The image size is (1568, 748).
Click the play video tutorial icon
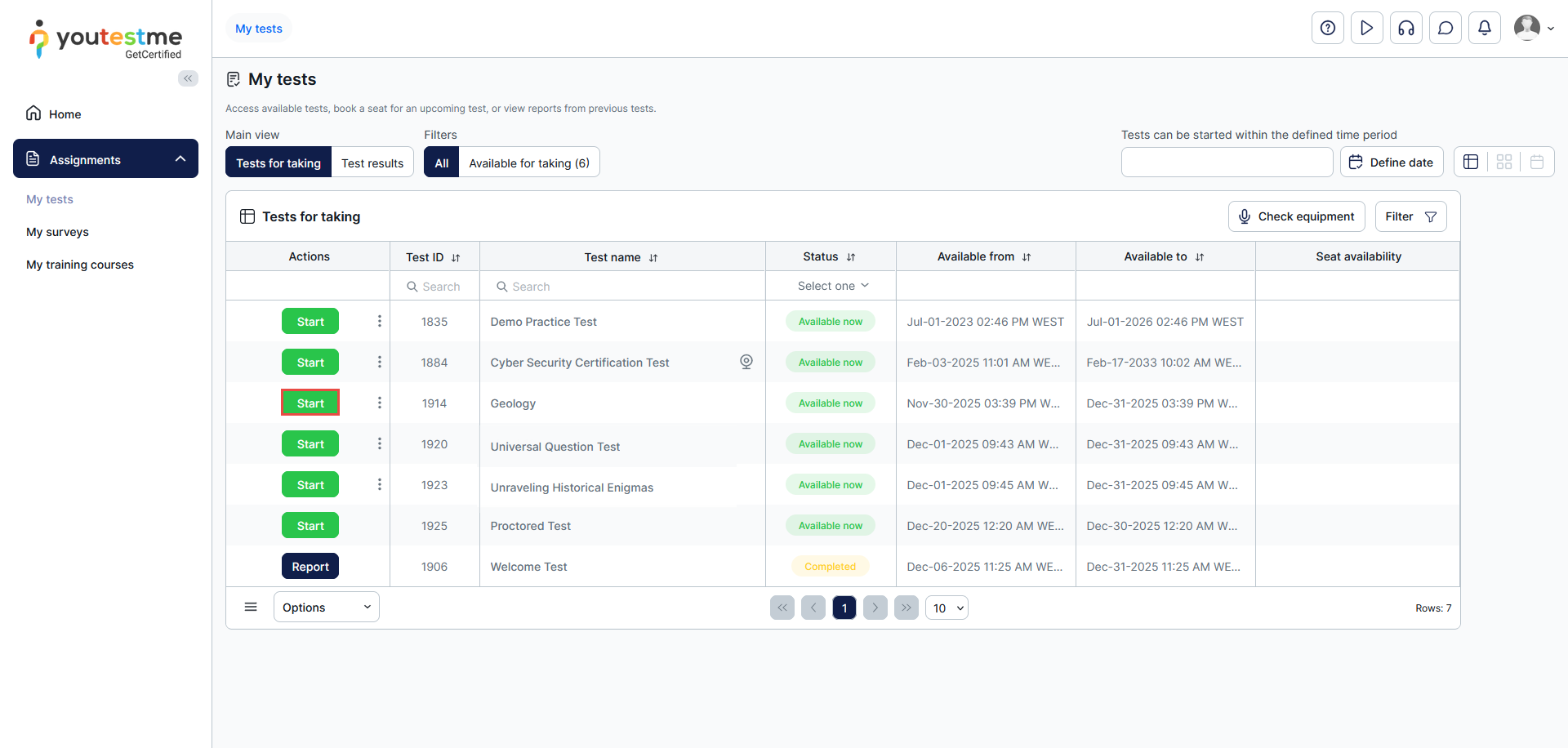click(1366, 29)
